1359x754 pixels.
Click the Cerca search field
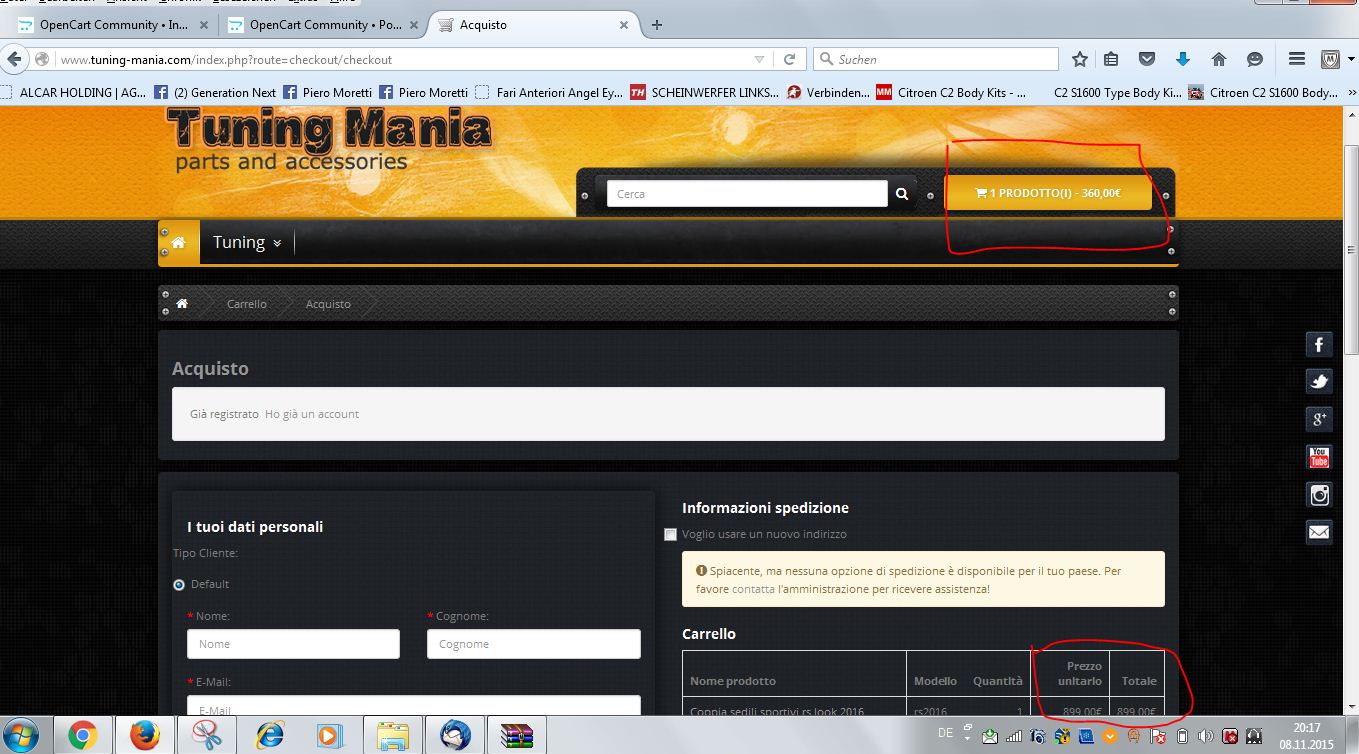pyautogui.click(x=747, y=194)
